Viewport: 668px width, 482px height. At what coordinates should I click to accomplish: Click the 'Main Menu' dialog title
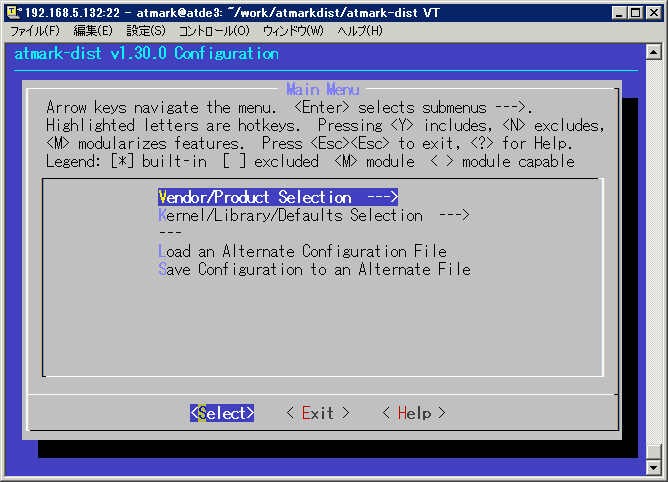click(322, 89)
